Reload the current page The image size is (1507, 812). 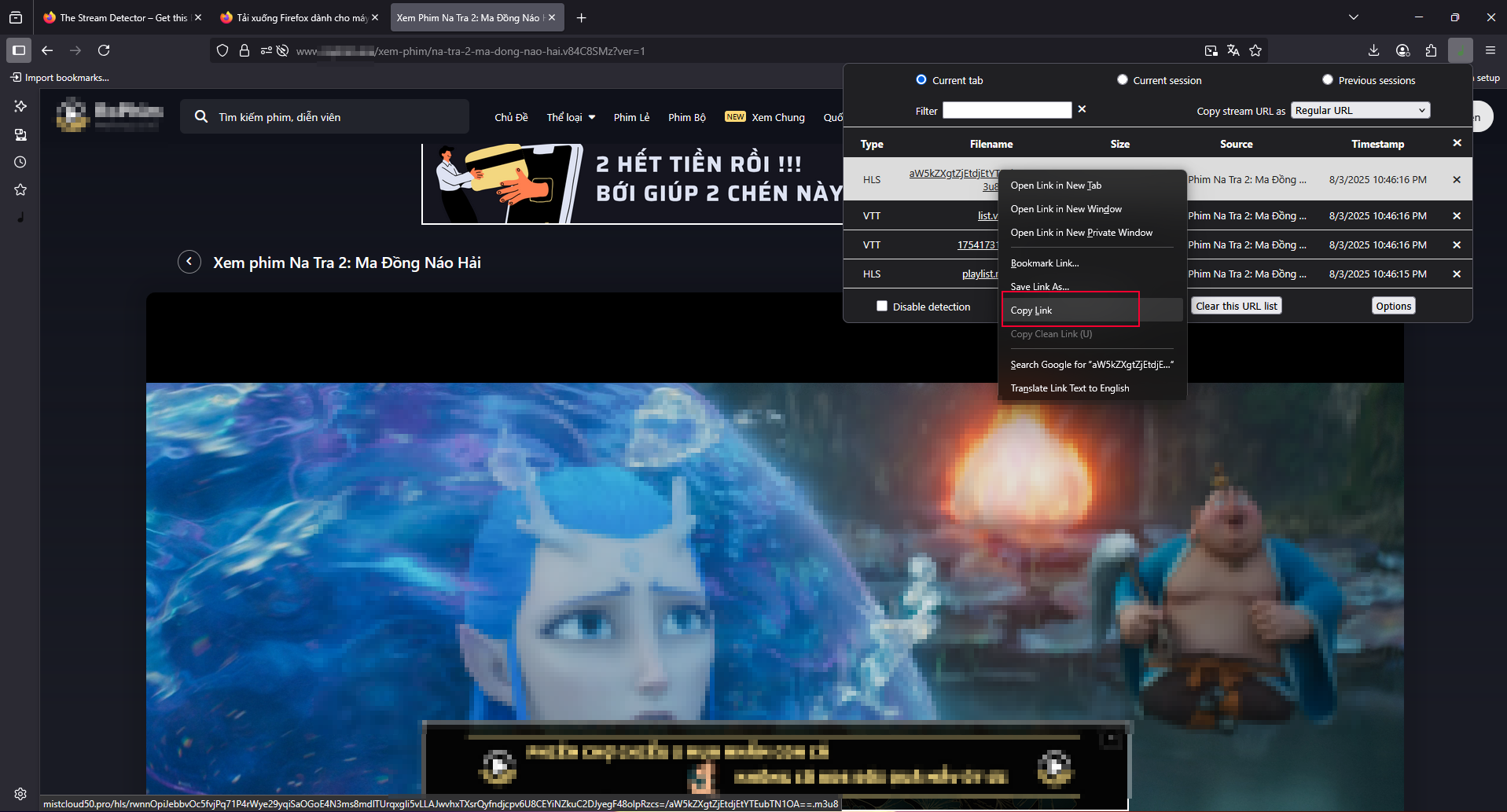click(104, 50)
